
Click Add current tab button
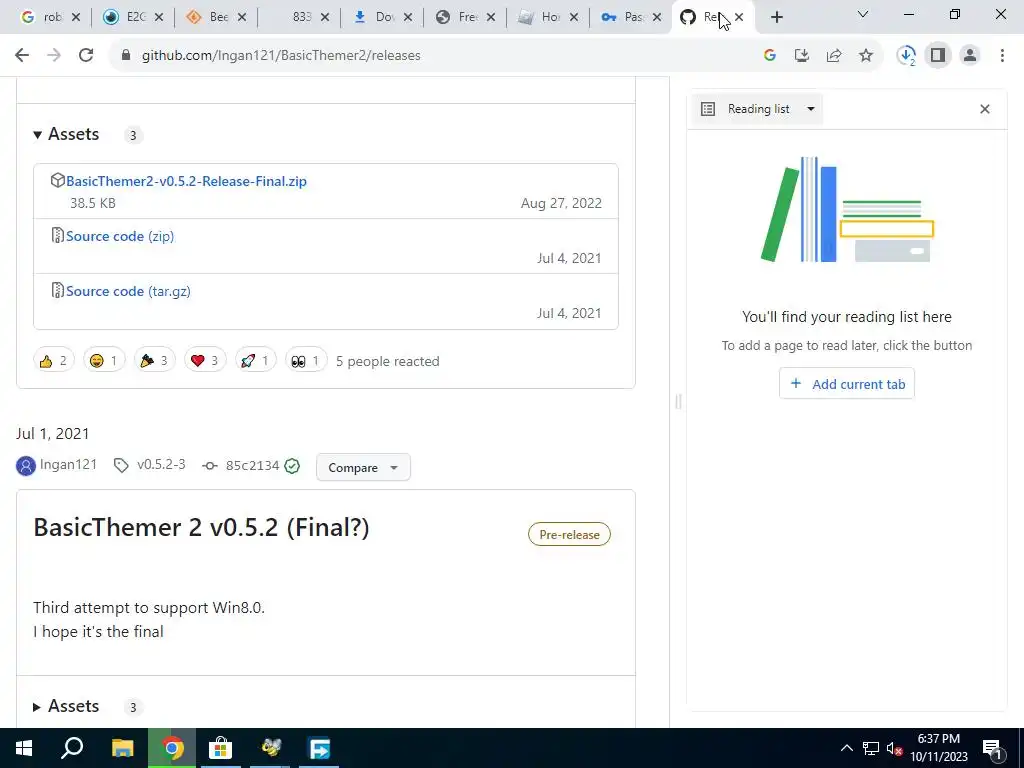pyautogui.click(x=846, y=384)
